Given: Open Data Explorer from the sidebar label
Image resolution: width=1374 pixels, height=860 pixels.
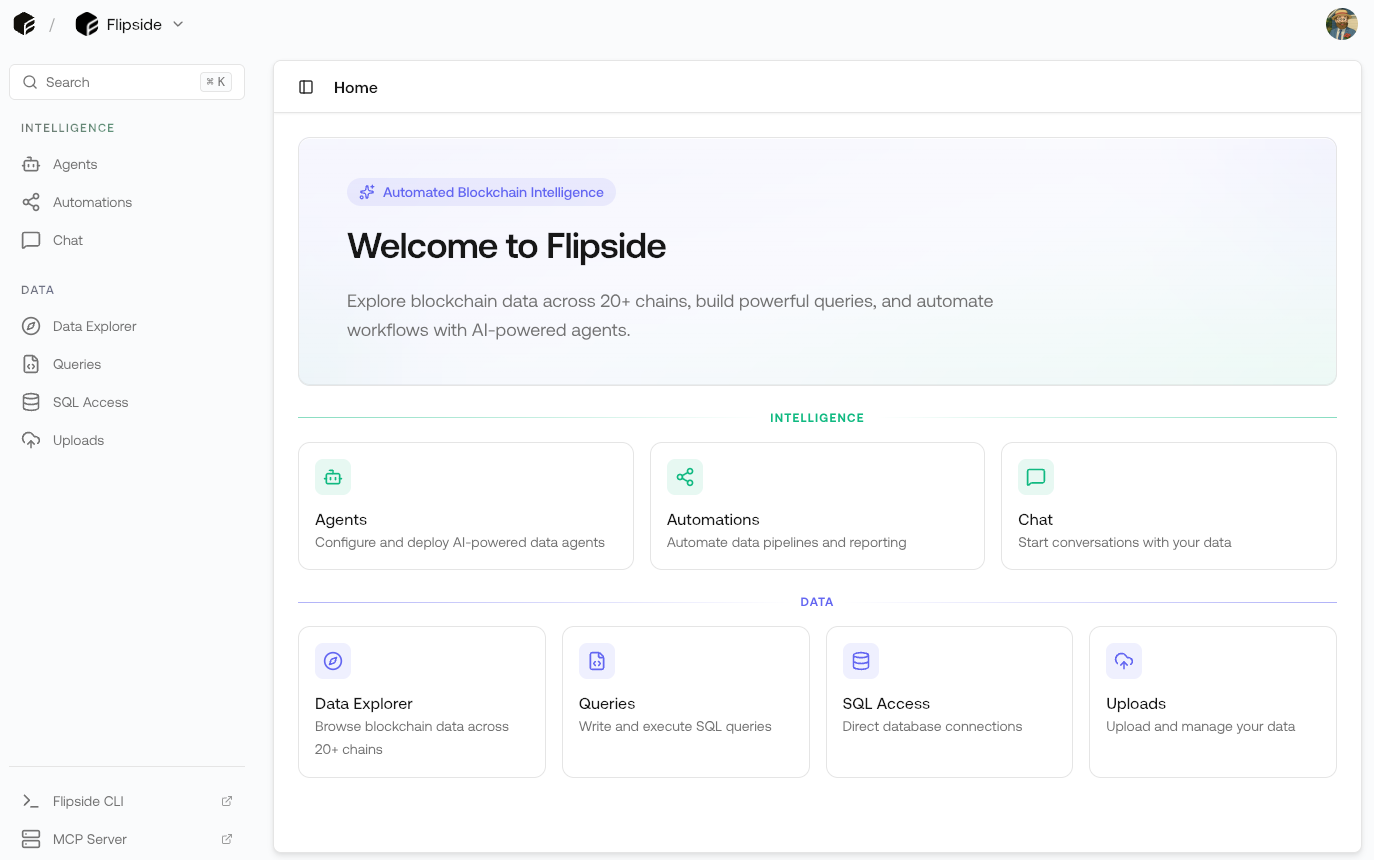Looking at the screenshot, I should [x=94, y=326].
